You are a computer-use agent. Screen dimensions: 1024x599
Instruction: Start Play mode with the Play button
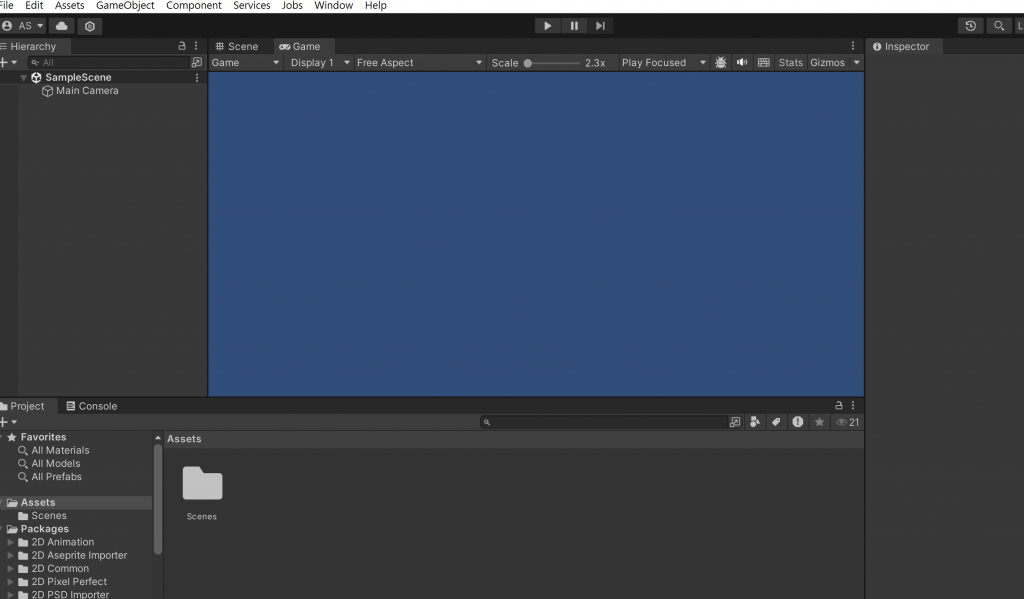tap(547, 25)
